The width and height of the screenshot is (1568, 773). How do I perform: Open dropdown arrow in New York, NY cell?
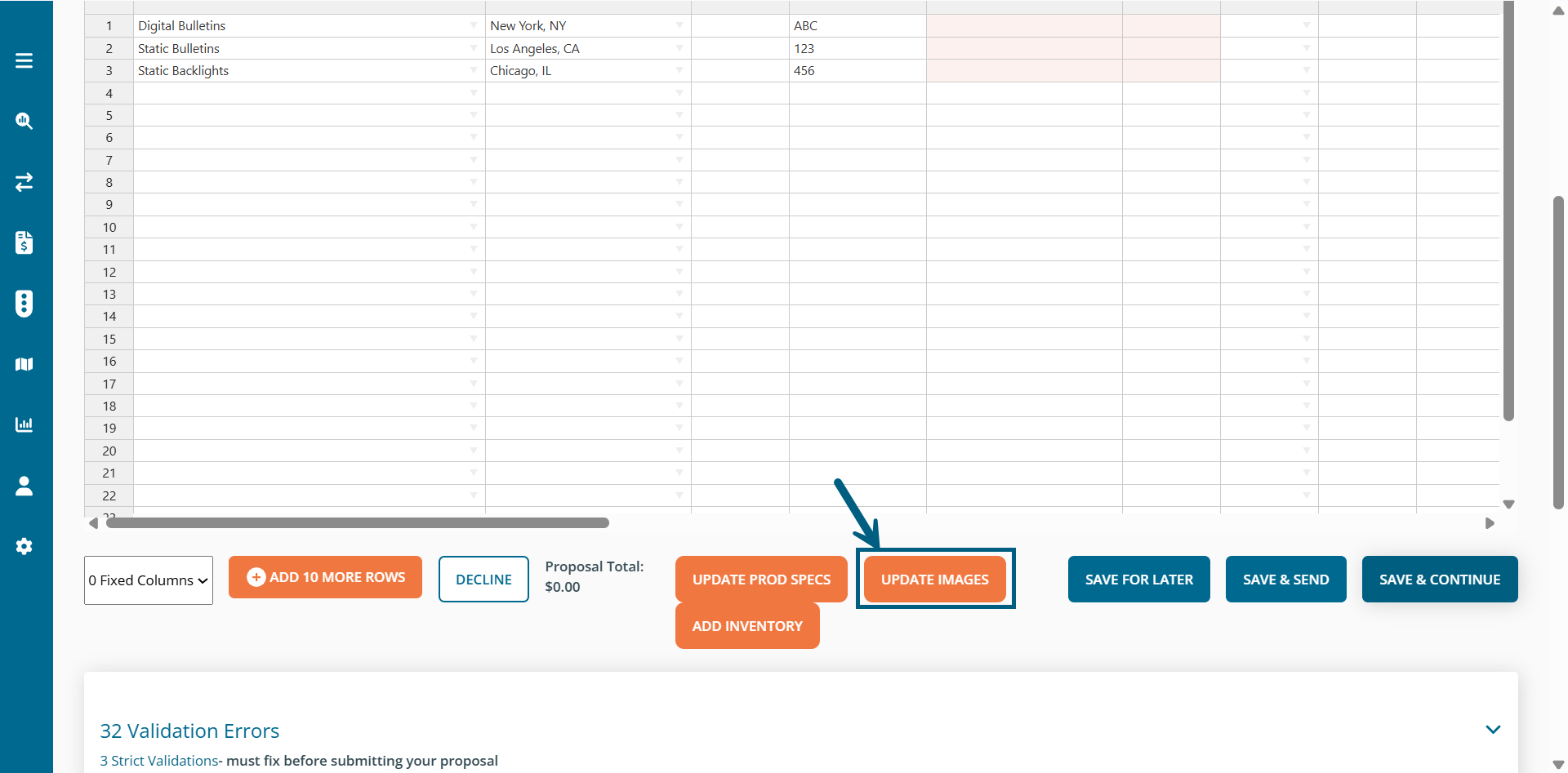tap(679, 26)
